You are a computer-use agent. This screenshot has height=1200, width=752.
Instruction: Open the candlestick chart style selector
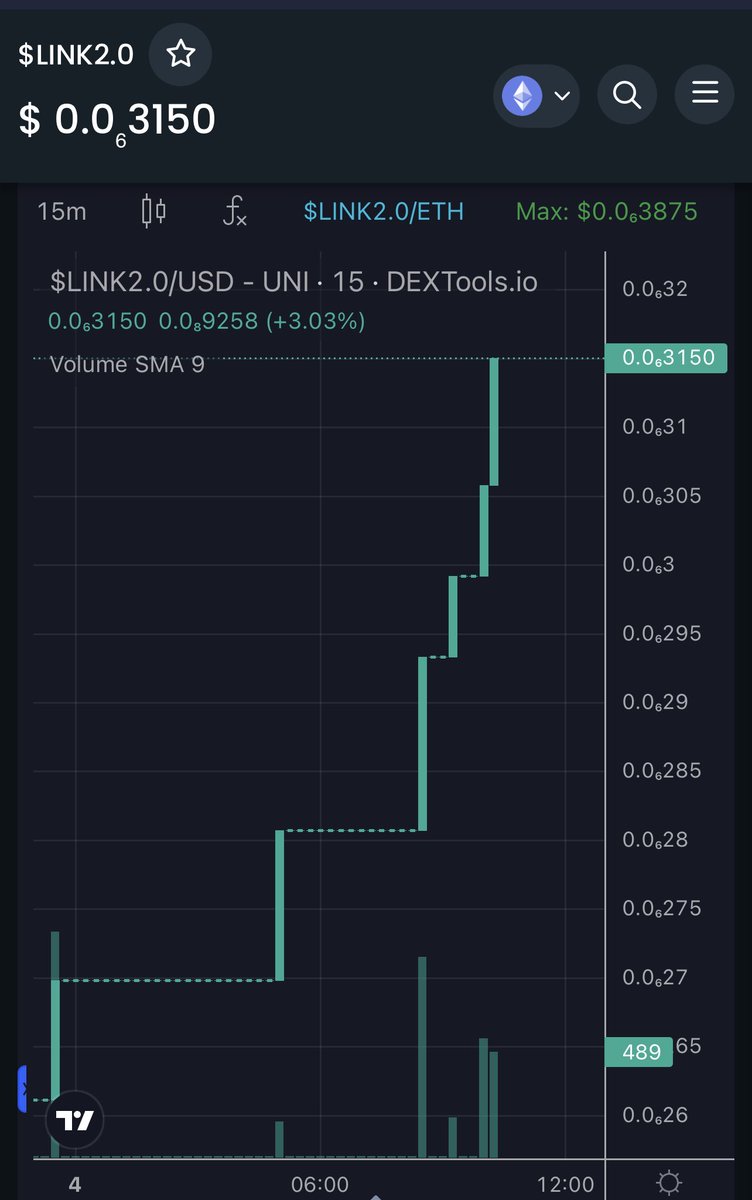[x=154, y=211]
